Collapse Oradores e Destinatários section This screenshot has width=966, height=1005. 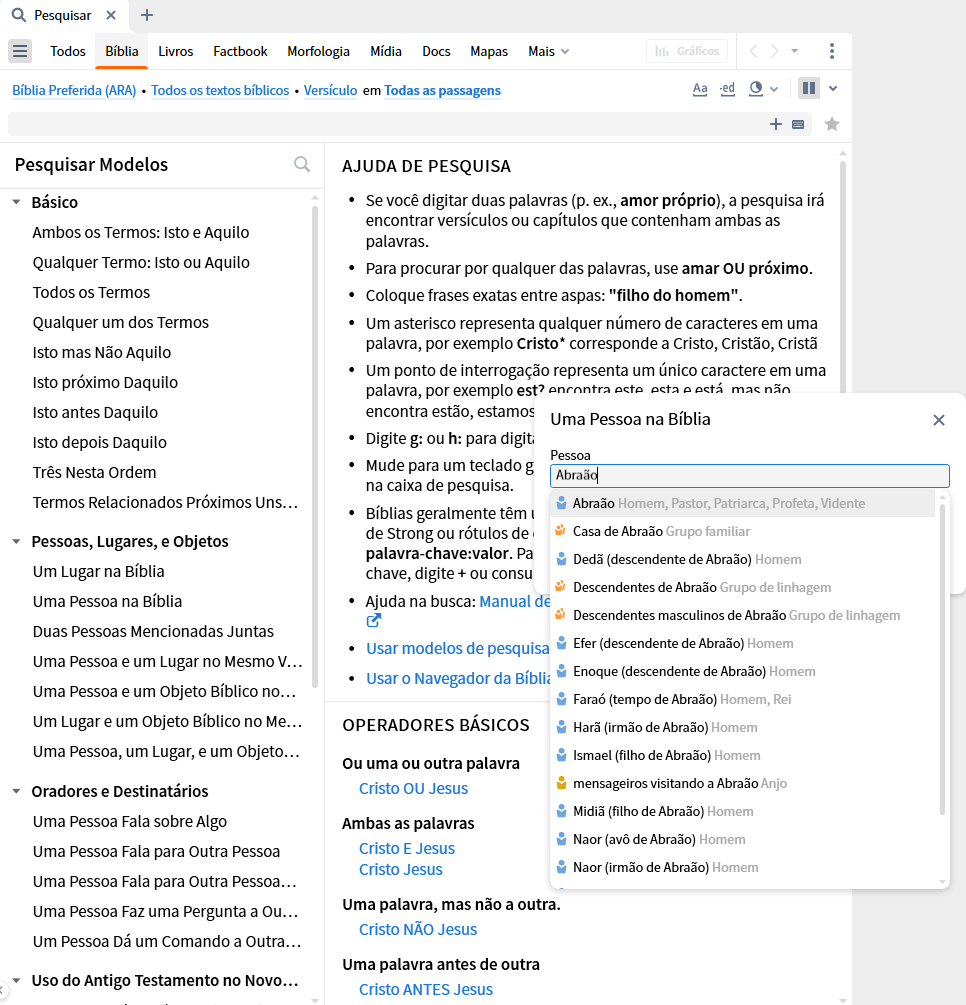[16, 792]
